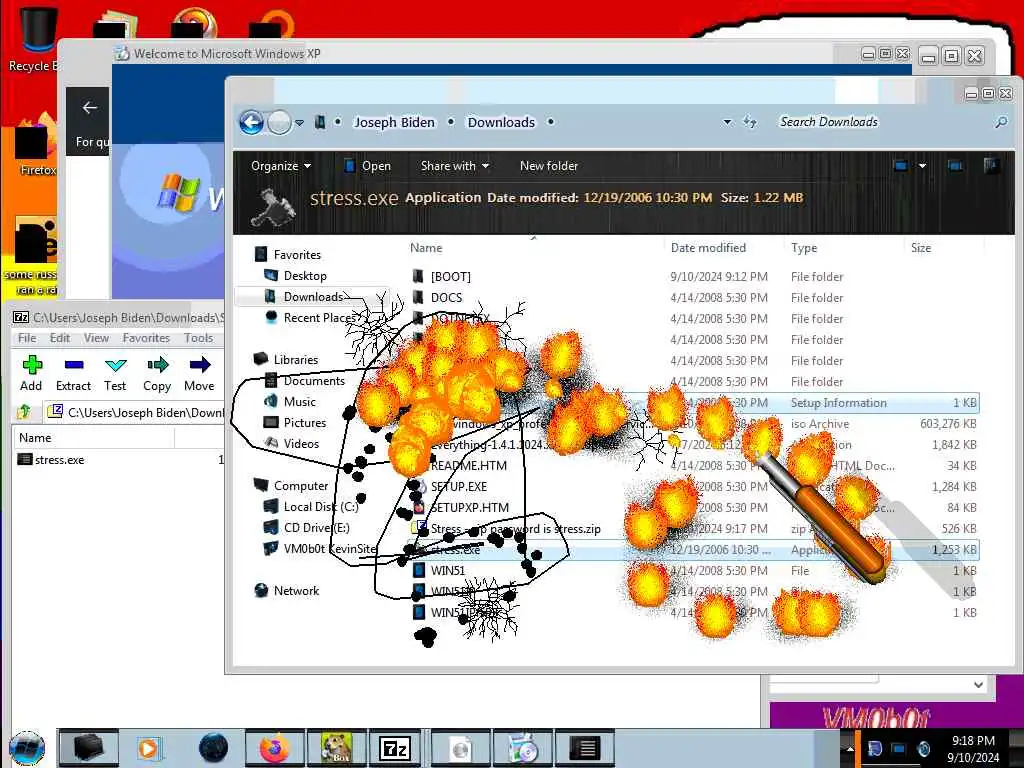Select CD Drive (E:) in navigation pane
Viewport: 1024px width, 768px height.
[x=307, y=528]
